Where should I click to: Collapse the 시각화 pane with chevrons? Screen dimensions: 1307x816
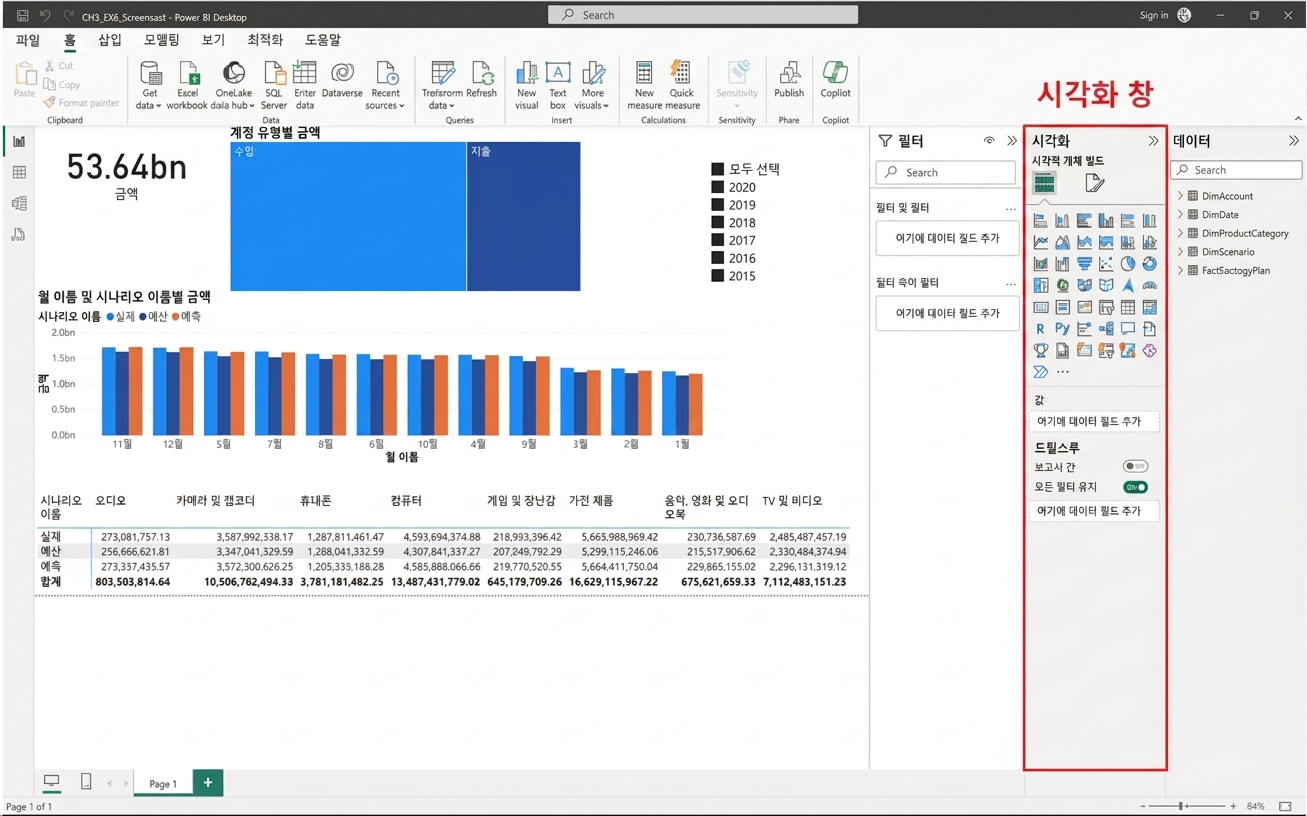click(x=1153, y=141)
